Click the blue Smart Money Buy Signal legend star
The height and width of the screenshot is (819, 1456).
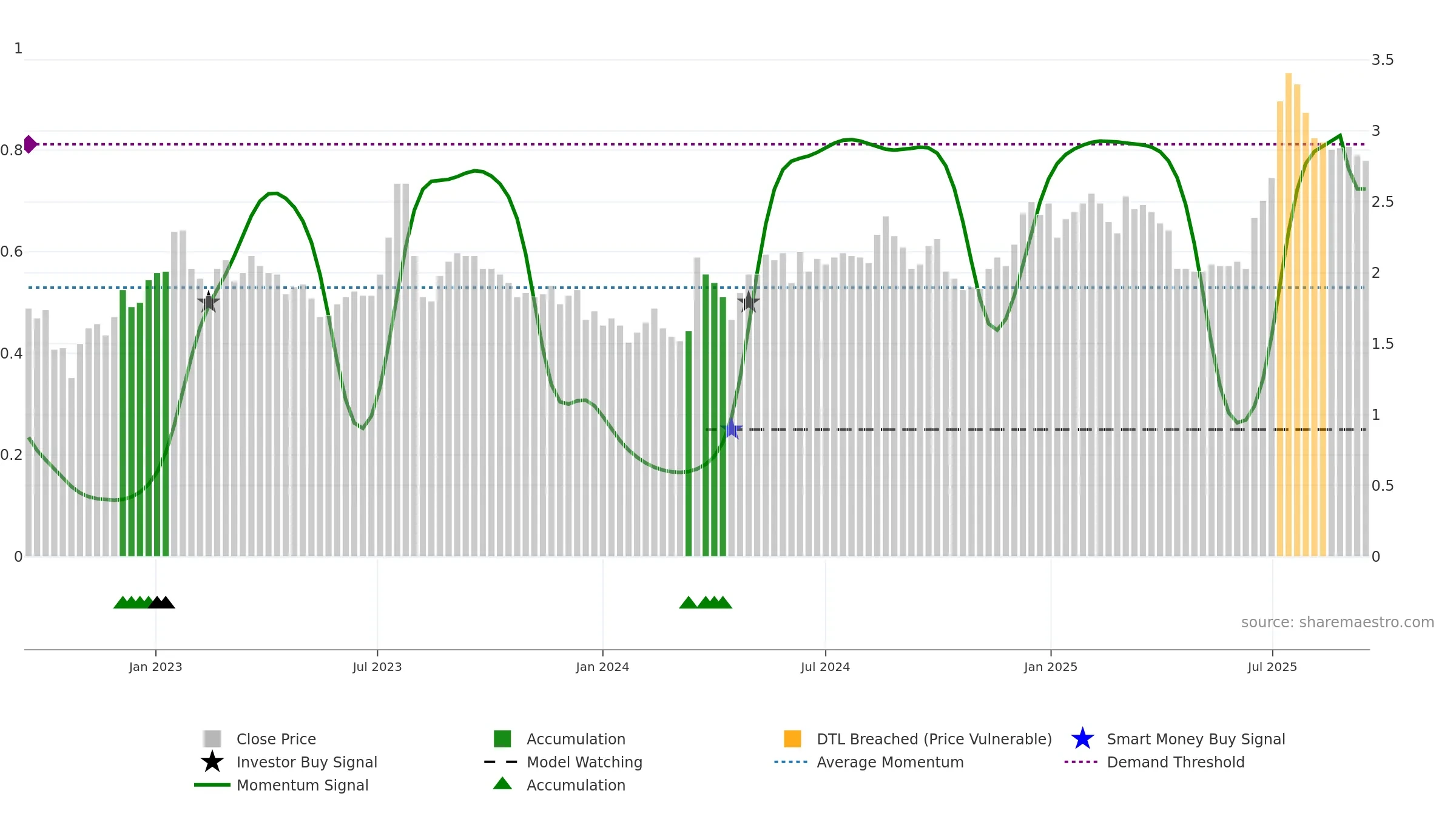click(x=1082, y=739)
